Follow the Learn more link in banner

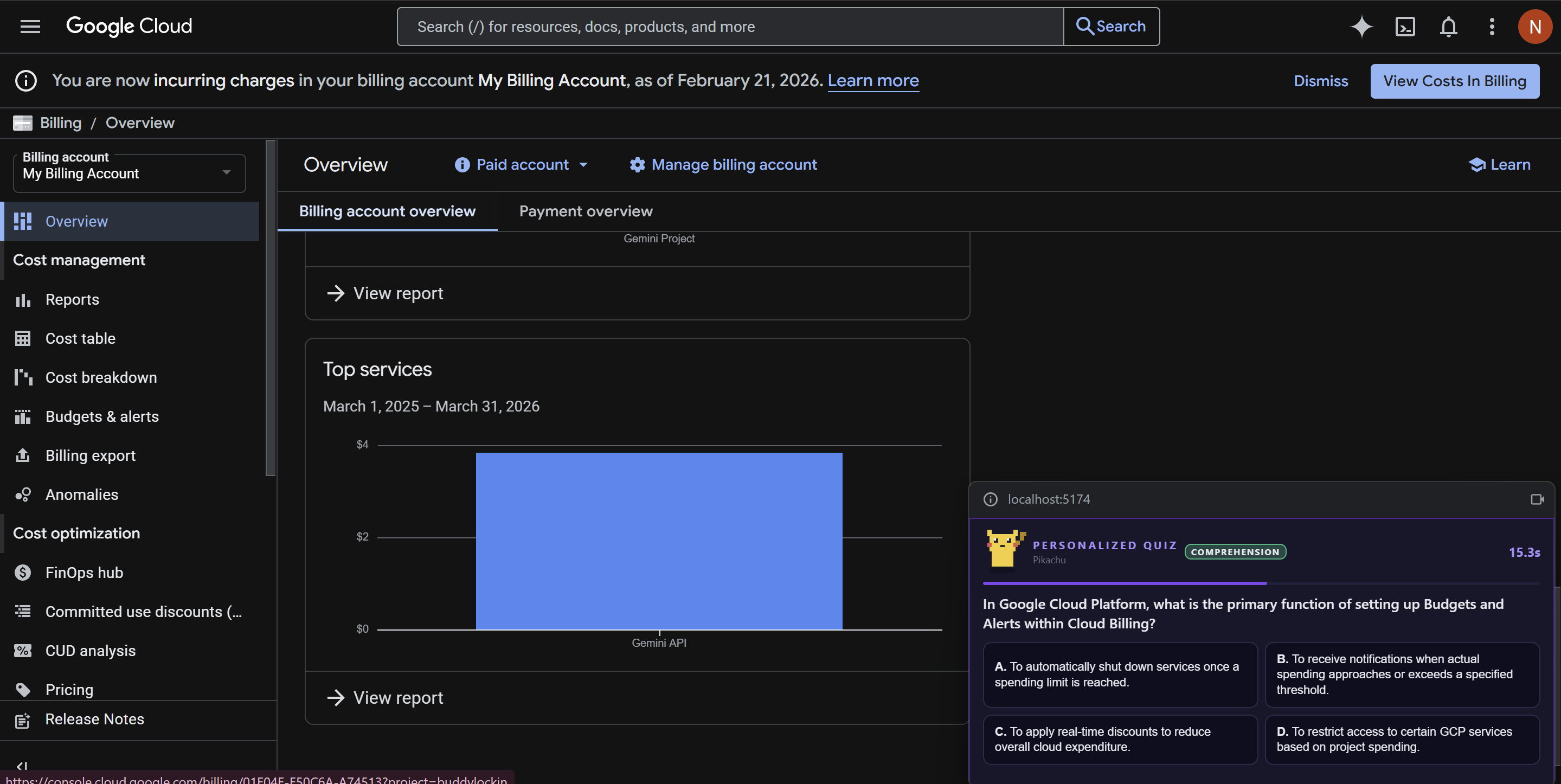tap(872, 80)
